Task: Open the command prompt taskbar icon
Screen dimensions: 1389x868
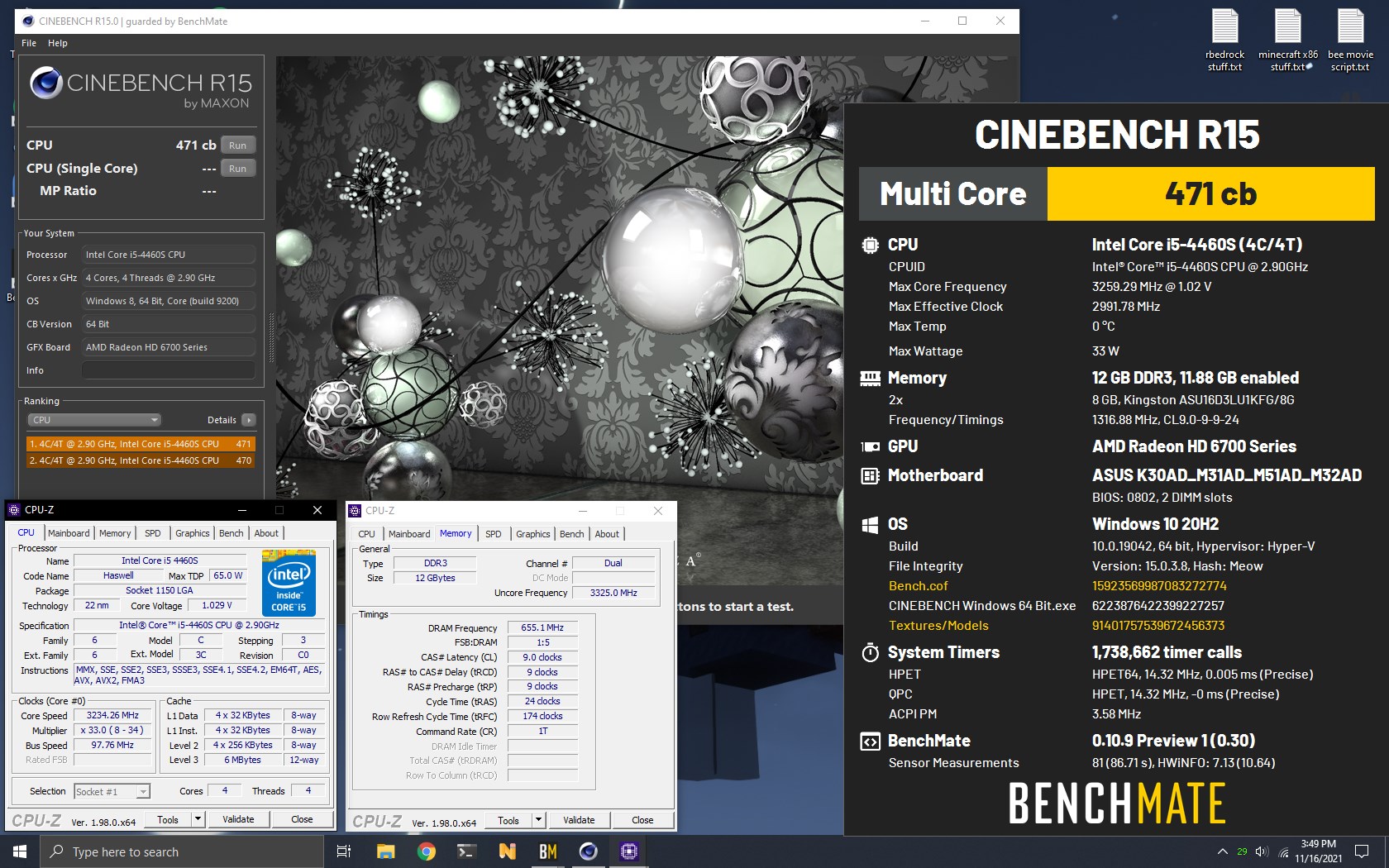Action: pos(466,851)
